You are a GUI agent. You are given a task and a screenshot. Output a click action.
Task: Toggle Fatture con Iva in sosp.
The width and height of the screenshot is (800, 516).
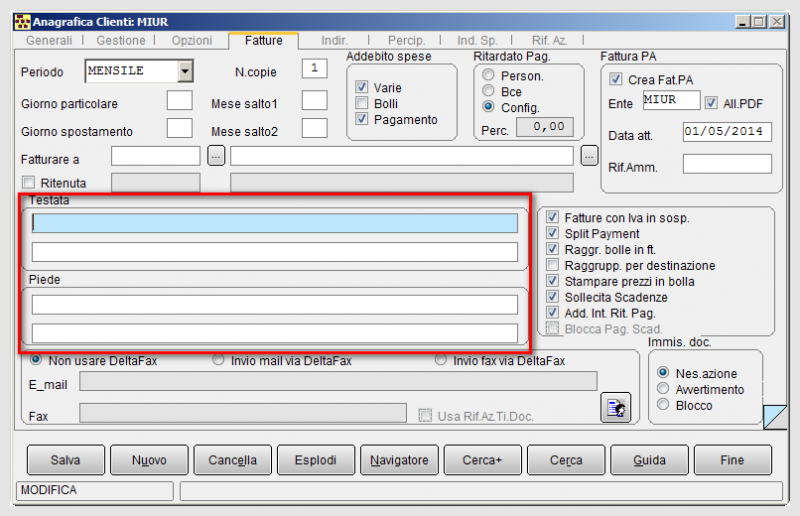point(553,217)
